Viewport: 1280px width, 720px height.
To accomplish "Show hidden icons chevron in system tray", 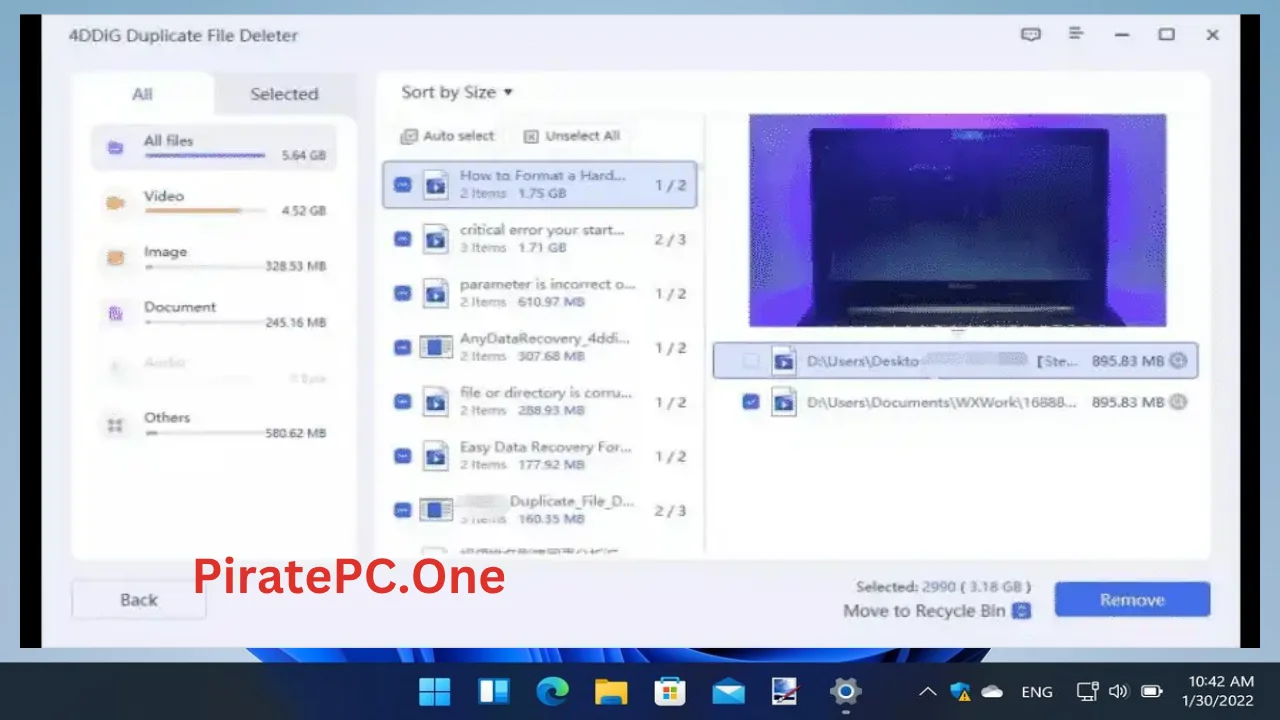I will (x=928, y=691).
